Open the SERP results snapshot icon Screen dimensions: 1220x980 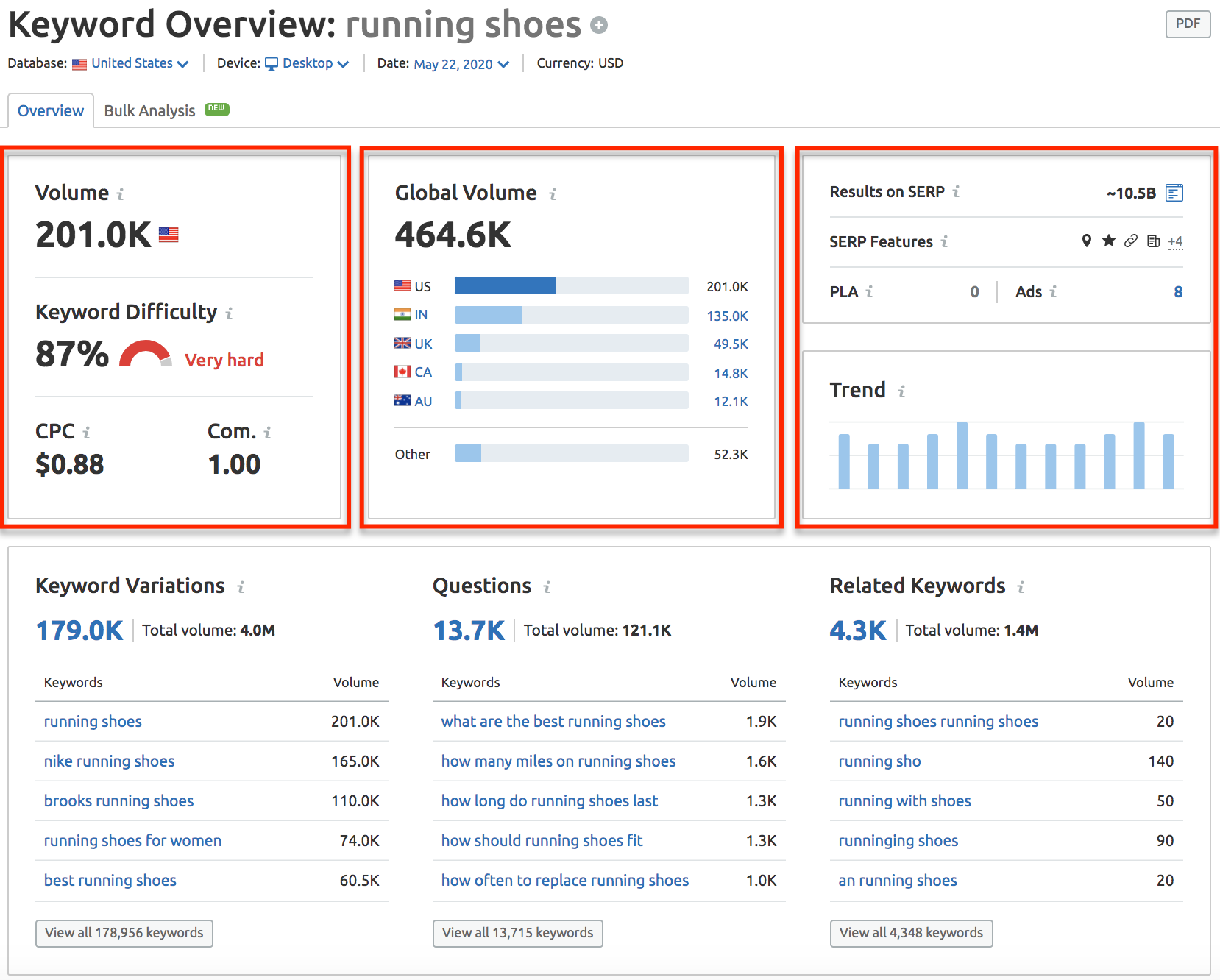[1174, 193]
